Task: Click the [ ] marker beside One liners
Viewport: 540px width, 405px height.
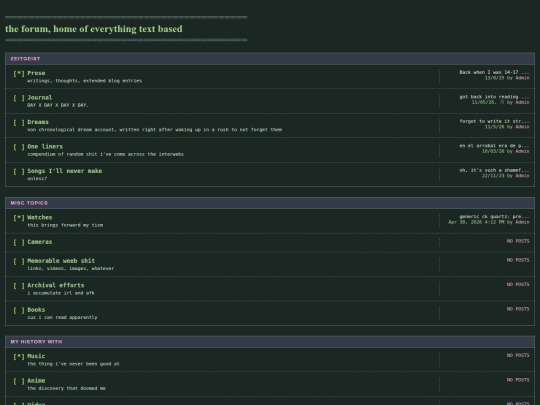Action: pos(19,147)
